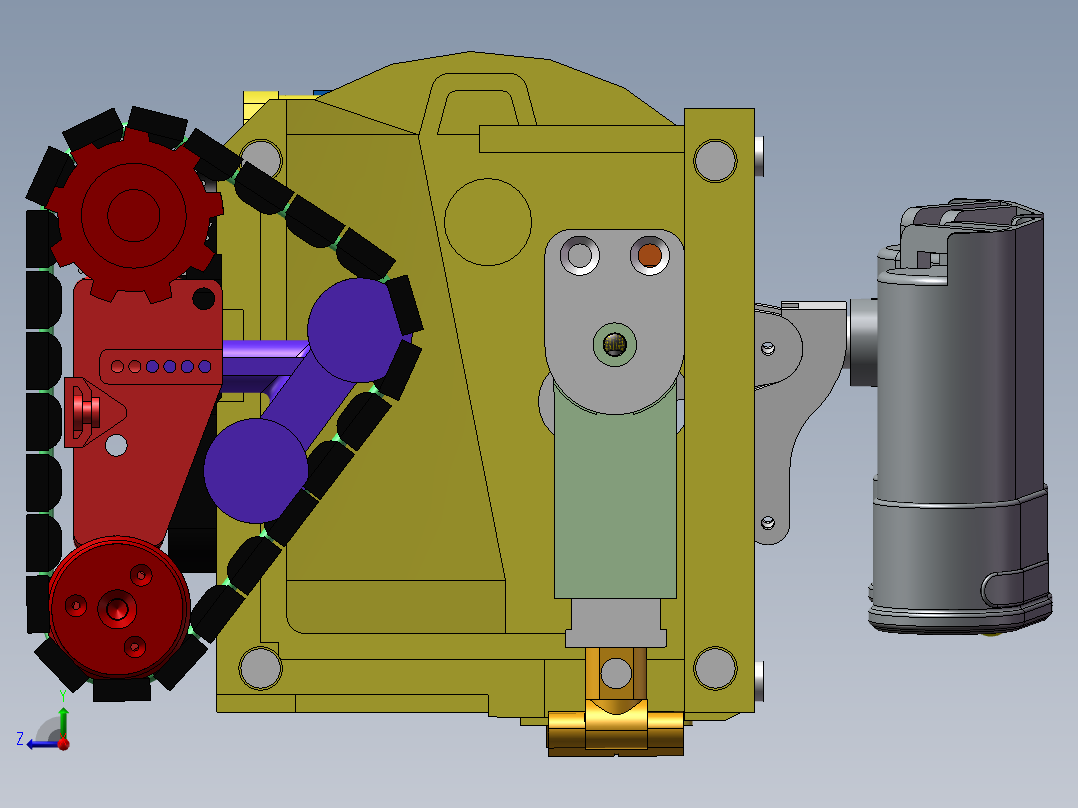Click the purple horizontal connecting bar
1078x808 pixels.
click(x=264, y=366)
